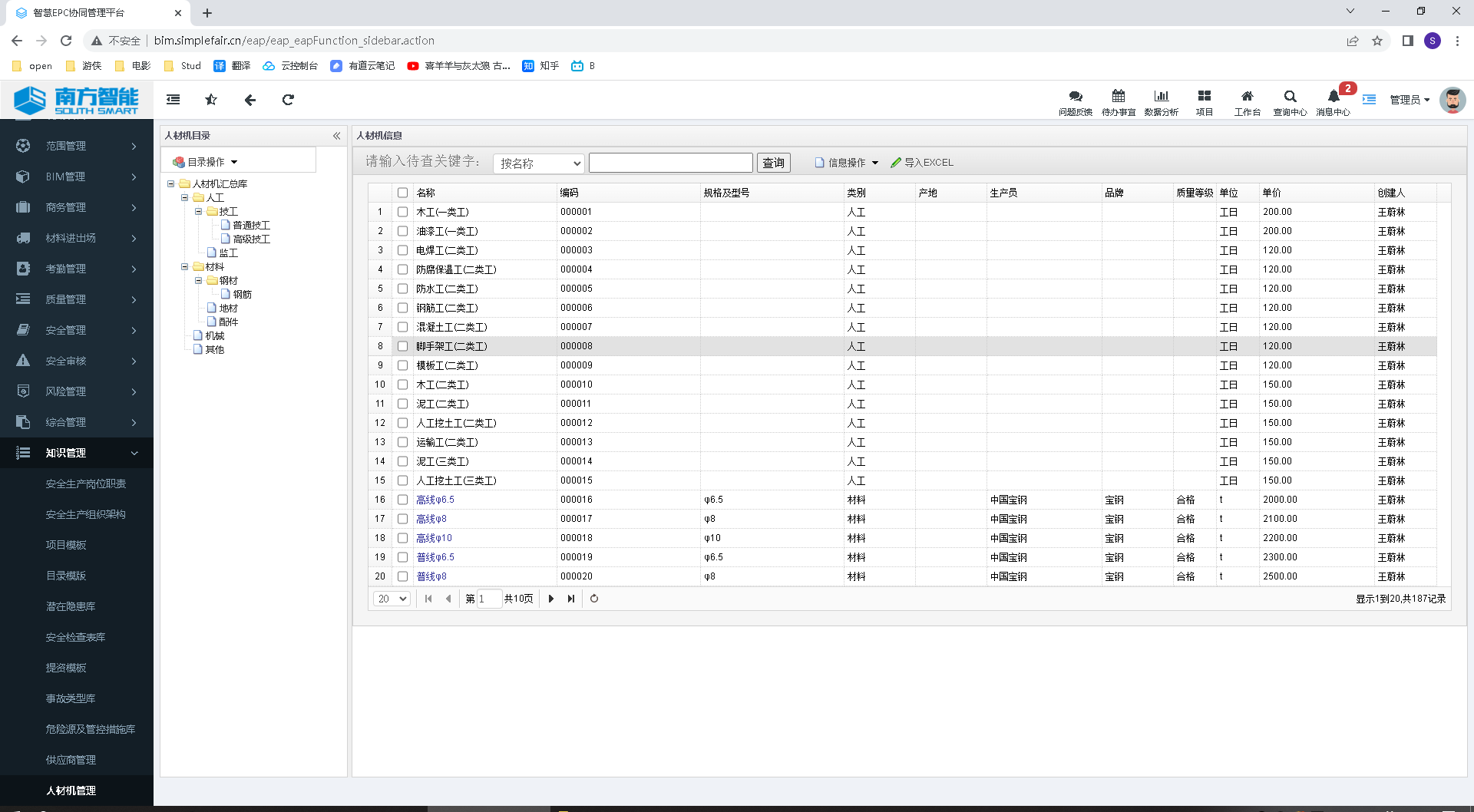This screenshot has height=812, width=1474.
Task: Collapse the 人材机目录 panel with double-arrow icon
Action: (336, 136)
